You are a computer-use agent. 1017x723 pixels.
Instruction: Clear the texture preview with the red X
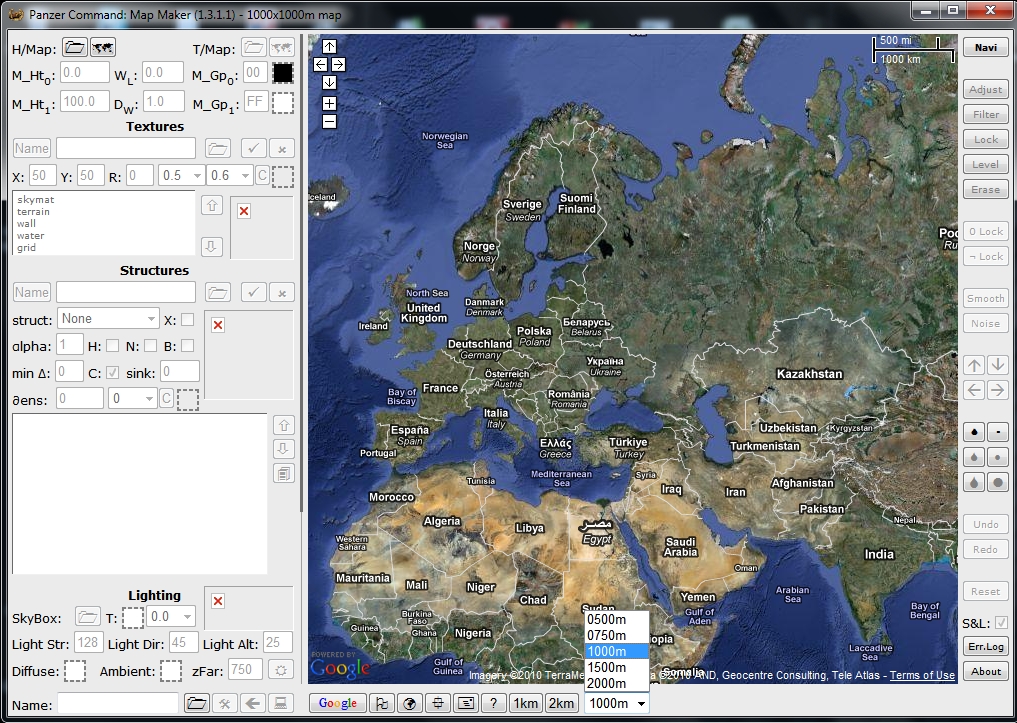(244, 211)
